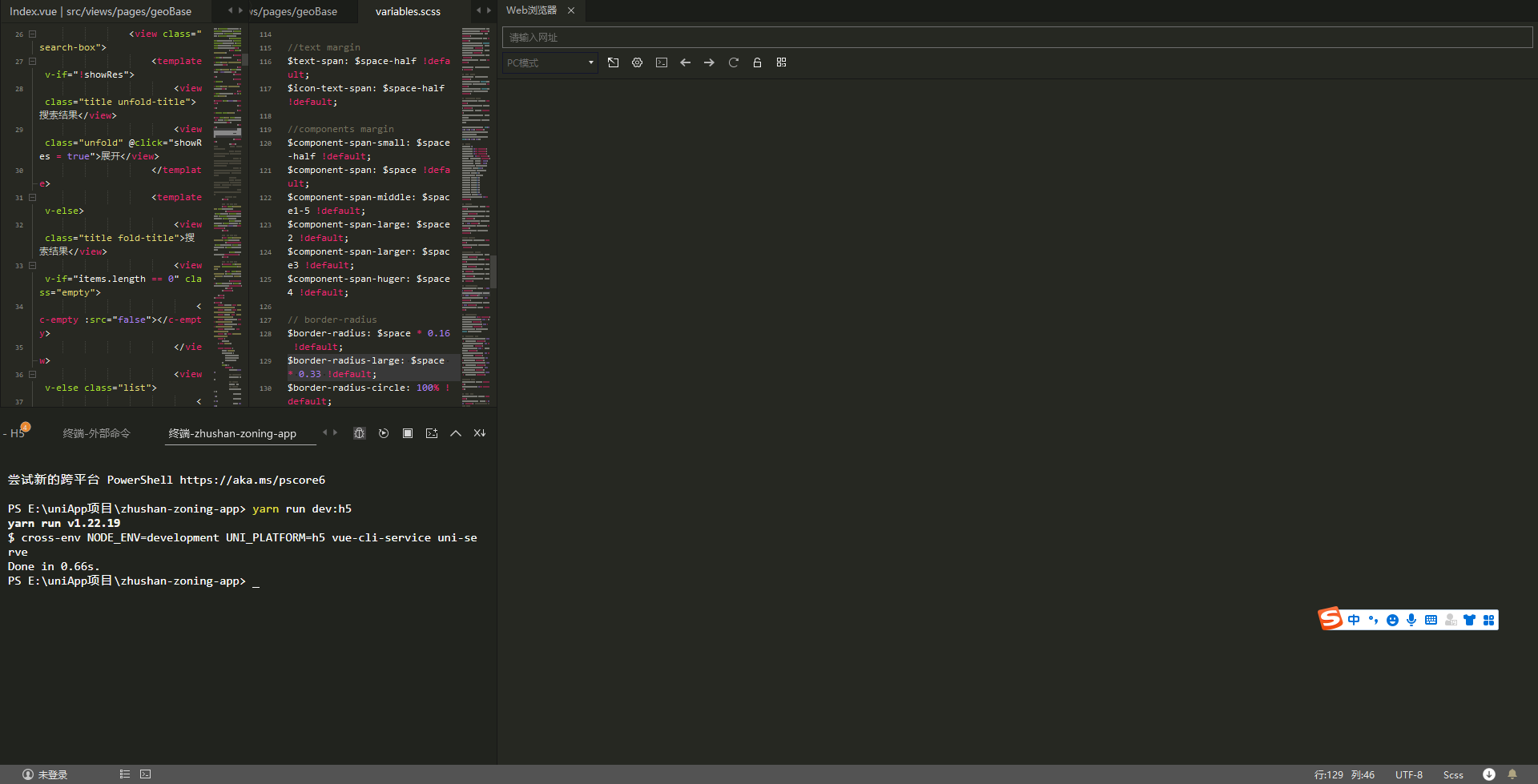Change file encoding UTF-8
This screenshot has height=784, width=1538.
[1409, 774]
